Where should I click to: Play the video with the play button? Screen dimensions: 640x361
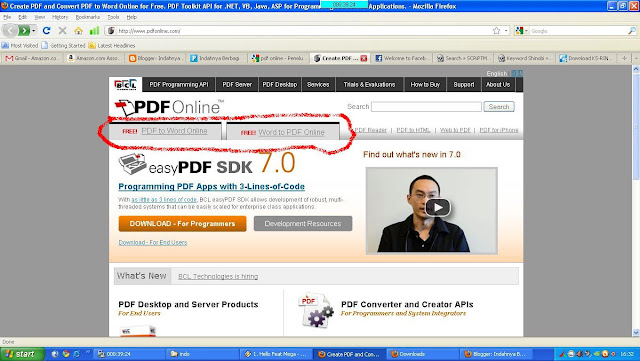click(x=438, y=207)
